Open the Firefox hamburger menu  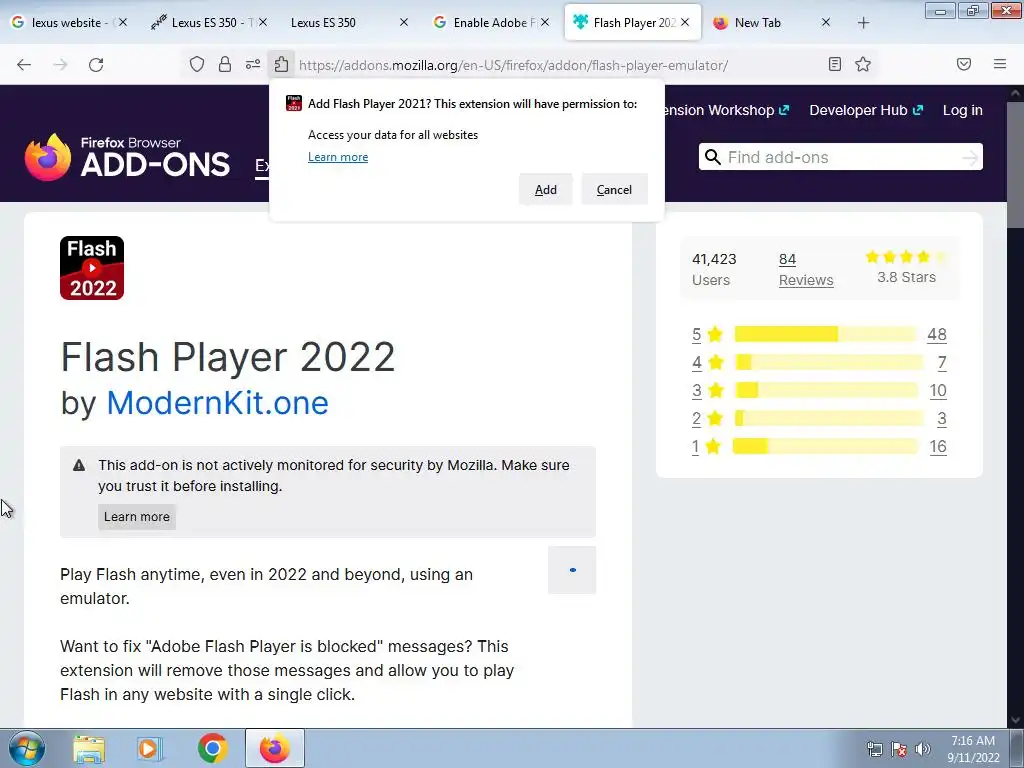click(x=1000, y=64)
